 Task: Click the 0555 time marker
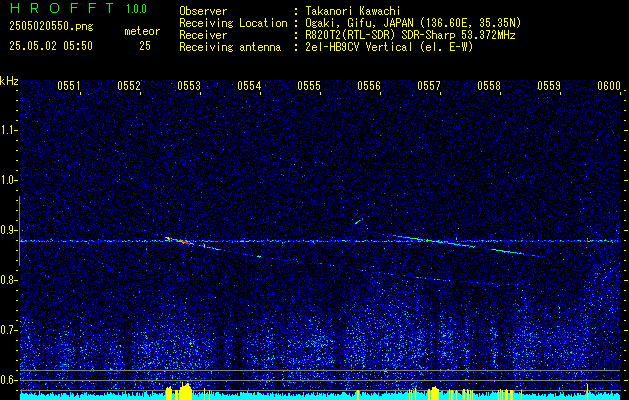(309, 86)
